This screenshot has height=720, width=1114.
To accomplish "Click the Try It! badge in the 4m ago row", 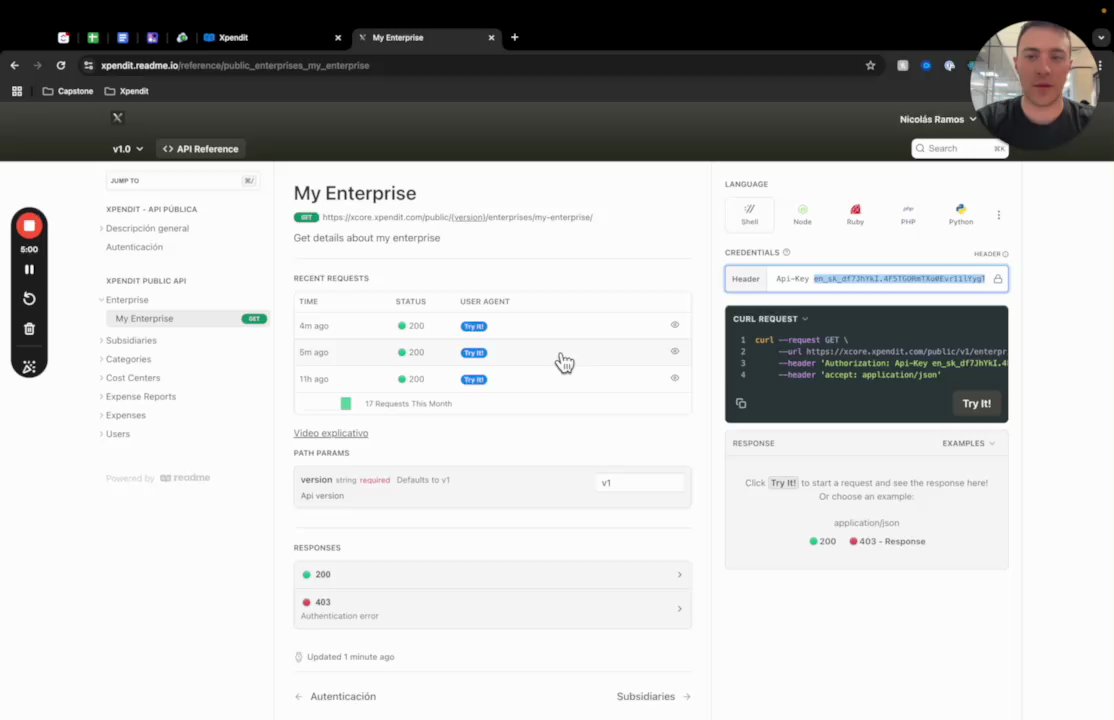I will point(474,326).
